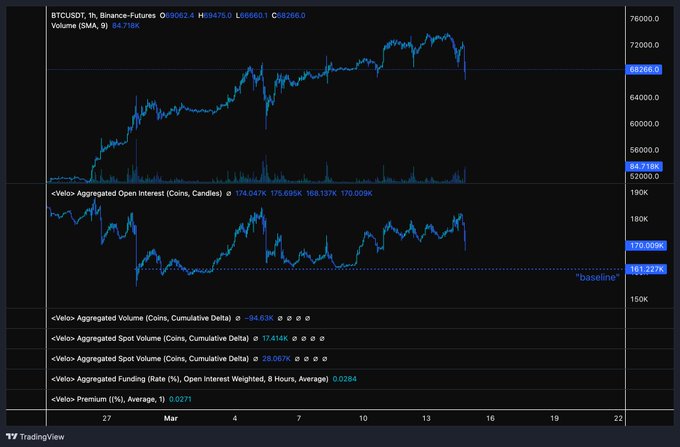Click the Mar label on time axis
The height and width of the screenshot is (447, 680).
[170, 418]
